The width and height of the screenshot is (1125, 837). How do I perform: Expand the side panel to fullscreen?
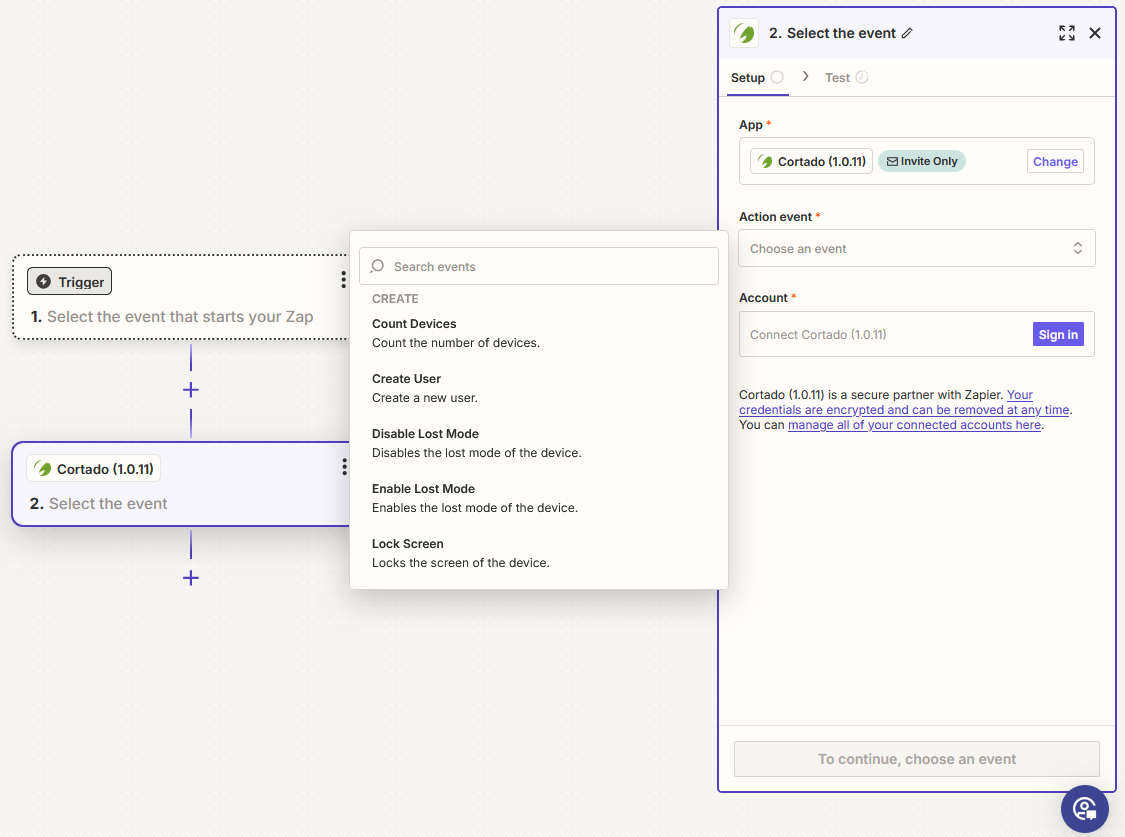click(1067, 33)
